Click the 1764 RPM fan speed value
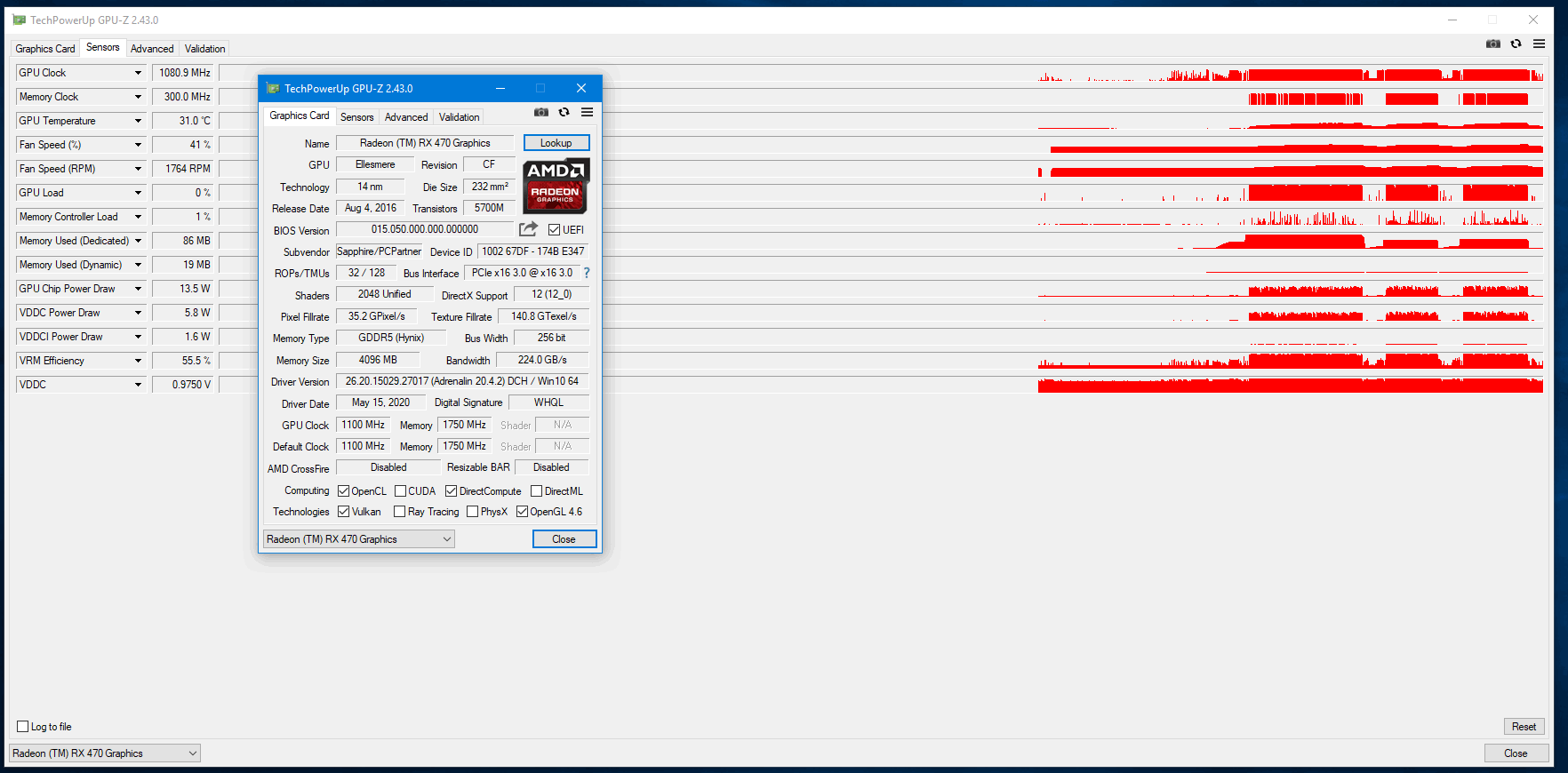Viewport: 1568px width, 773px height. 183,169
